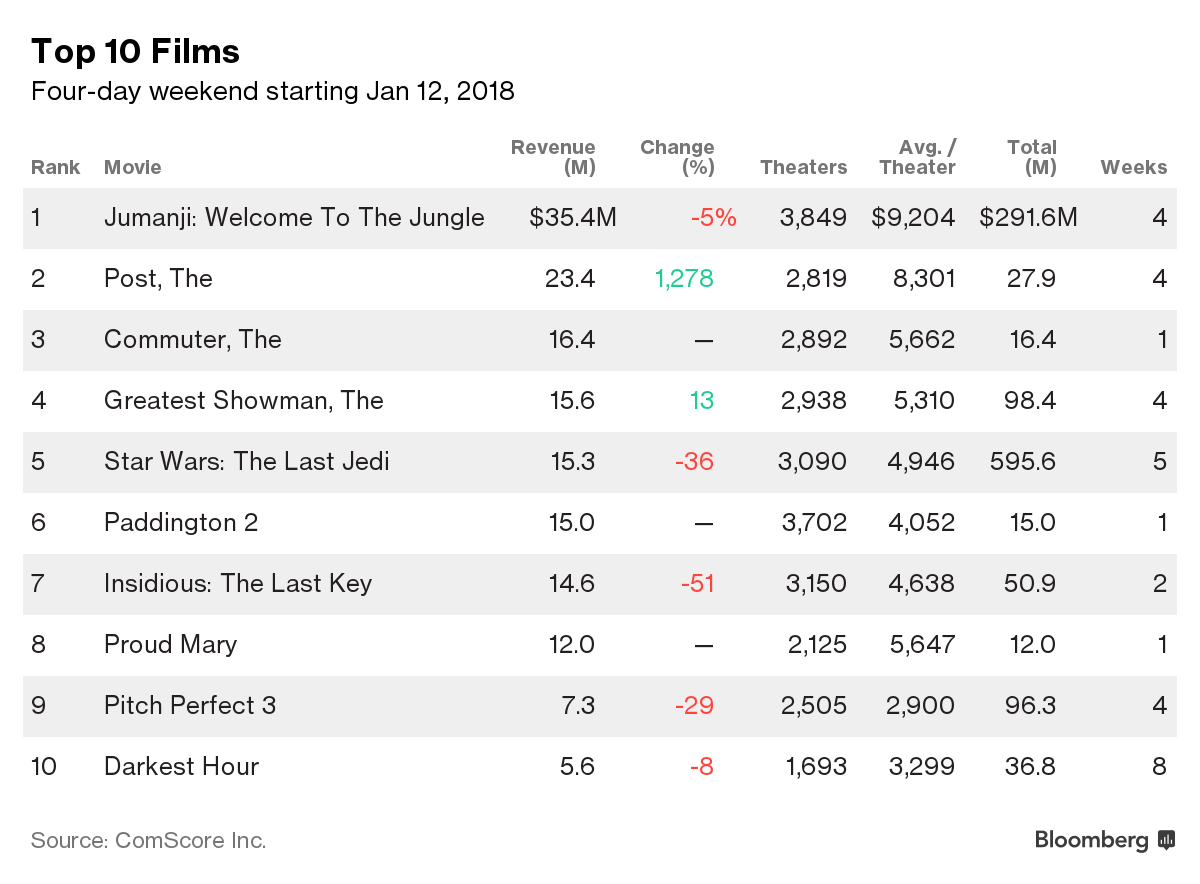Click the Bloomberg brand text
The width and height of the screenshot is (1200, 884).
pos(1091,840)
